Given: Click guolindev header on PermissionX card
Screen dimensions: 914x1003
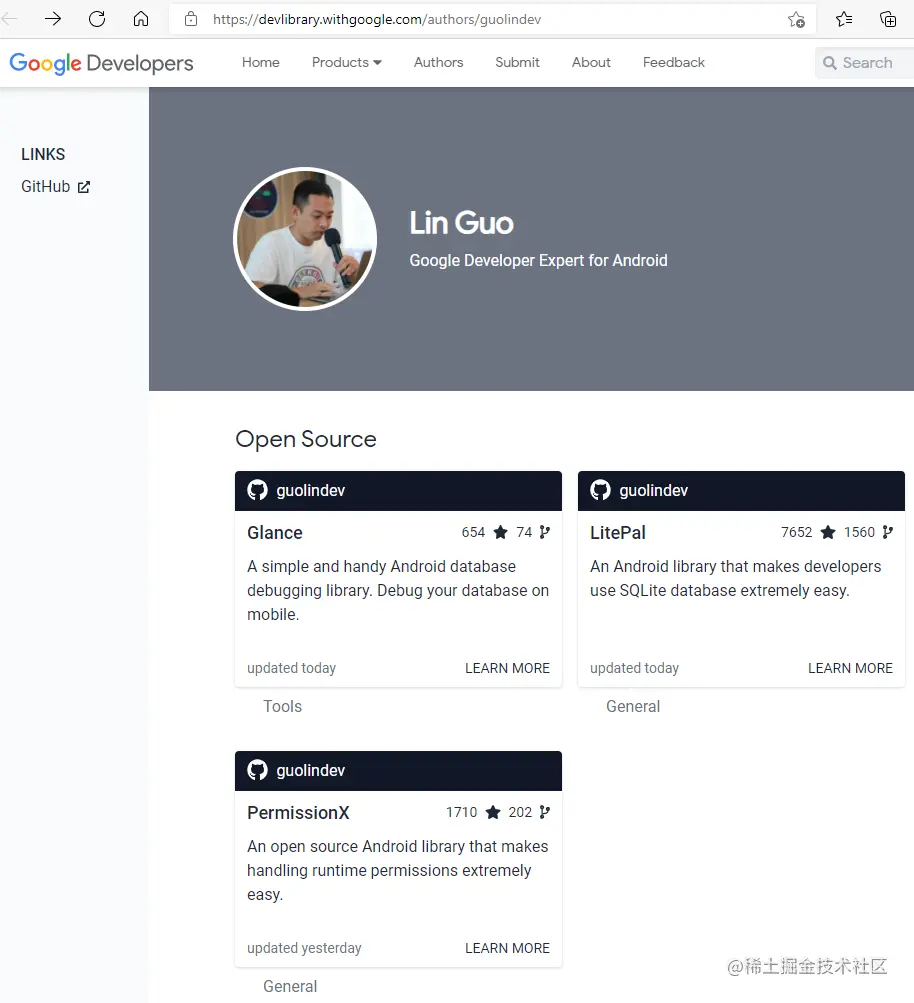Looking at the screenshot, I should tap(398, 771).
